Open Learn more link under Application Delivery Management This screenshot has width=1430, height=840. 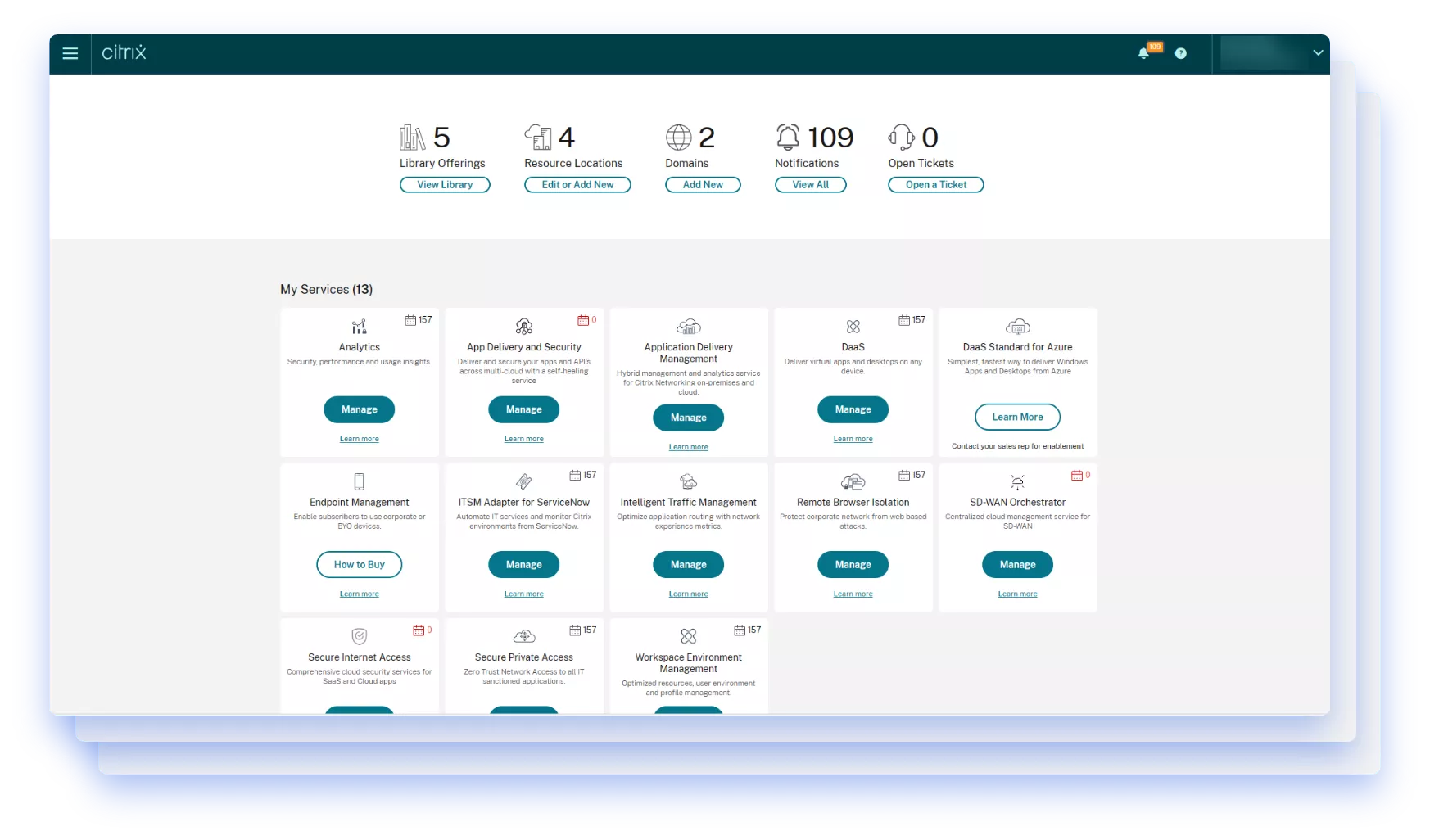(689, 447)
